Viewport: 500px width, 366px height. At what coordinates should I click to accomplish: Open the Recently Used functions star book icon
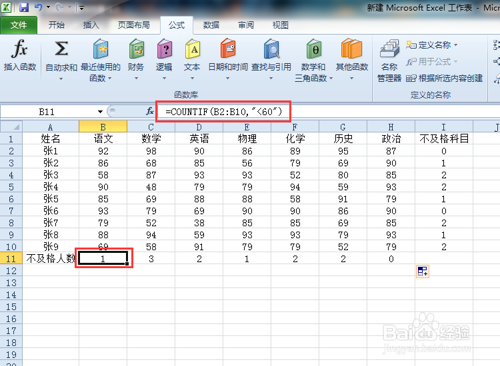tap(100, 49)
